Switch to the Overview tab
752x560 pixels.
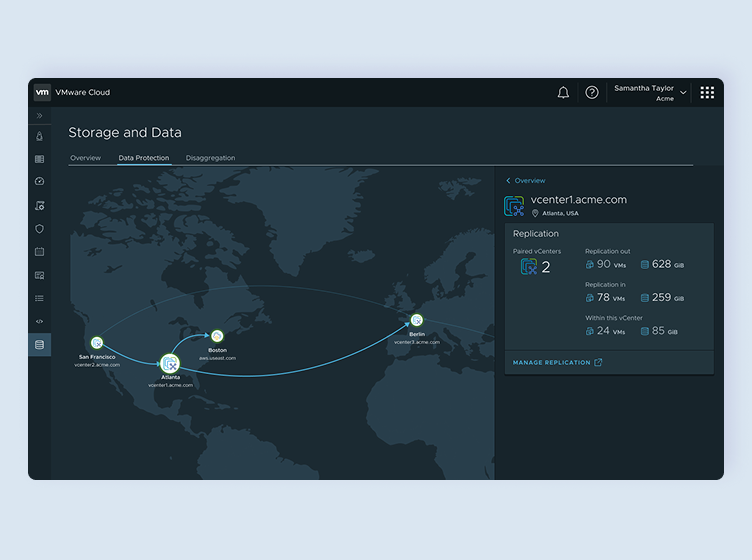tap(85, 158)
